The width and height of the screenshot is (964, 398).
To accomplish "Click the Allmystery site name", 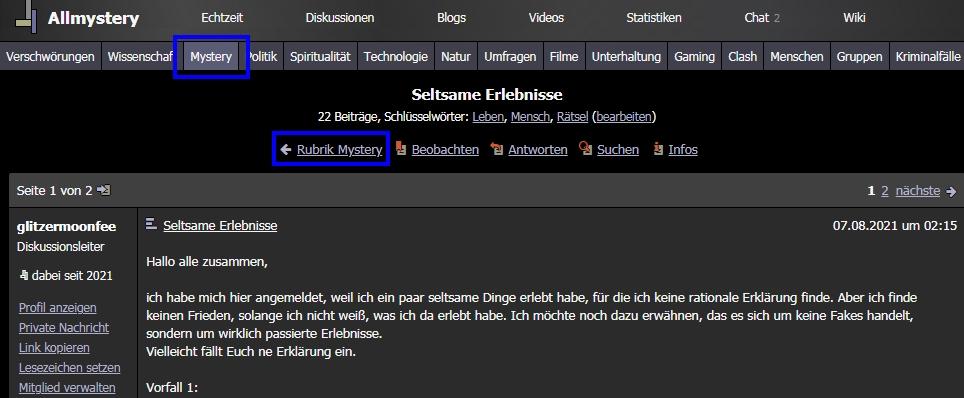I will tap(93, 18).
